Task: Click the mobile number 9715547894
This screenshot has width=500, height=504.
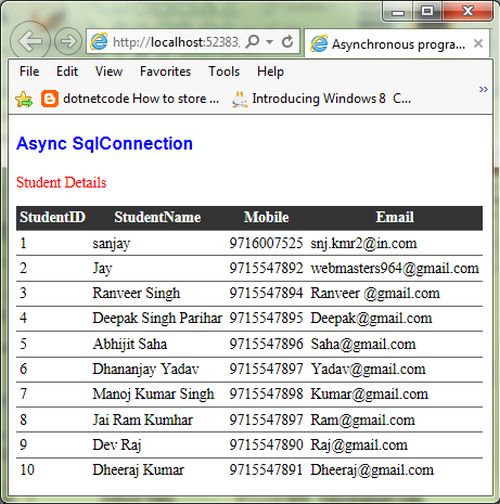Action: point(266,293)
